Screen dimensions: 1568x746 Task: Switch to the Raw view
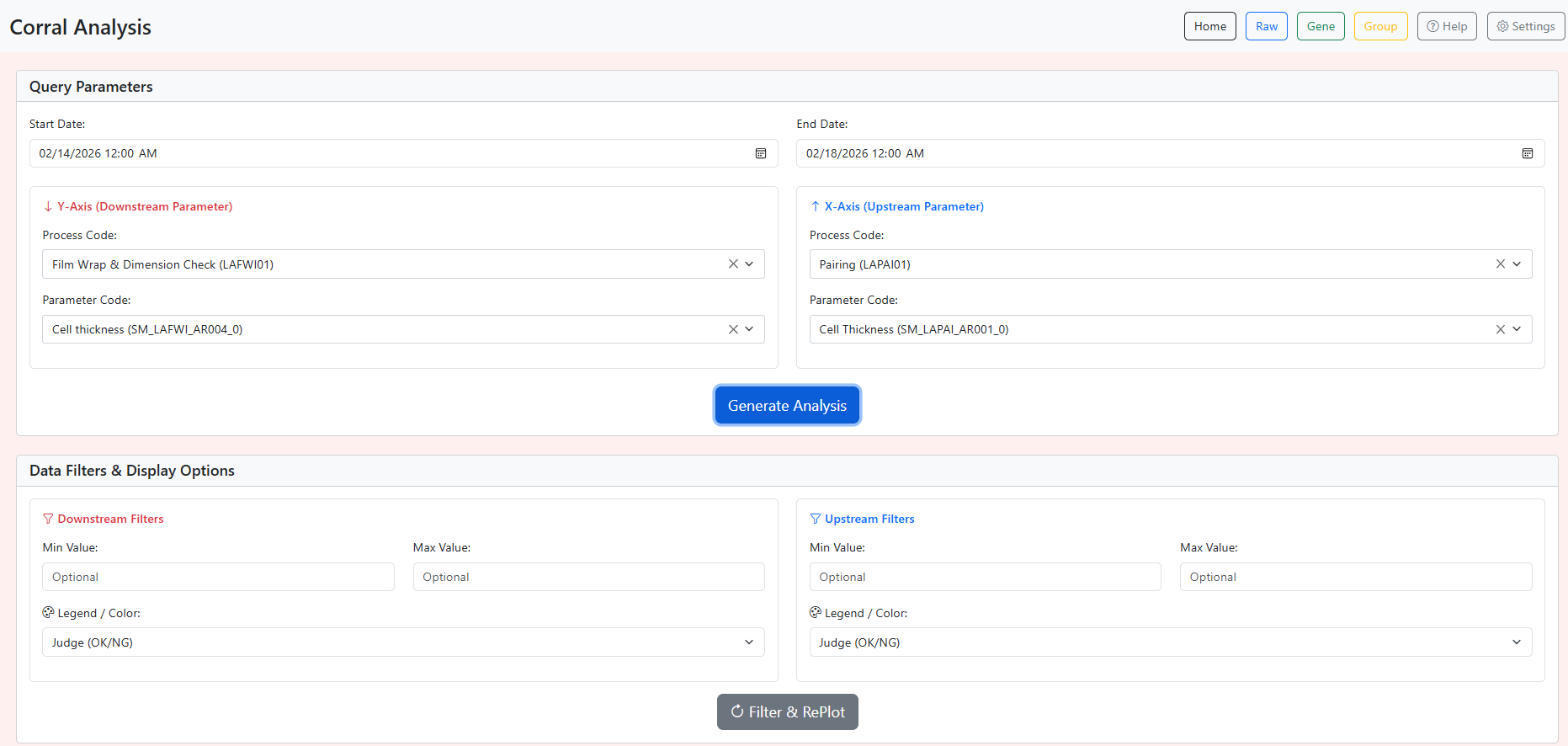[1266, 26]
